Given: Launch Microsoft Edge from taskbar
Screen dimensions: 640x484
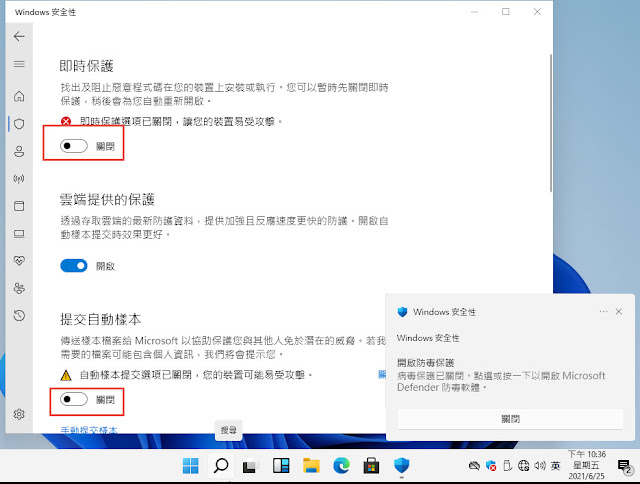Looking at the screenshot, I should tap(341, 466).
